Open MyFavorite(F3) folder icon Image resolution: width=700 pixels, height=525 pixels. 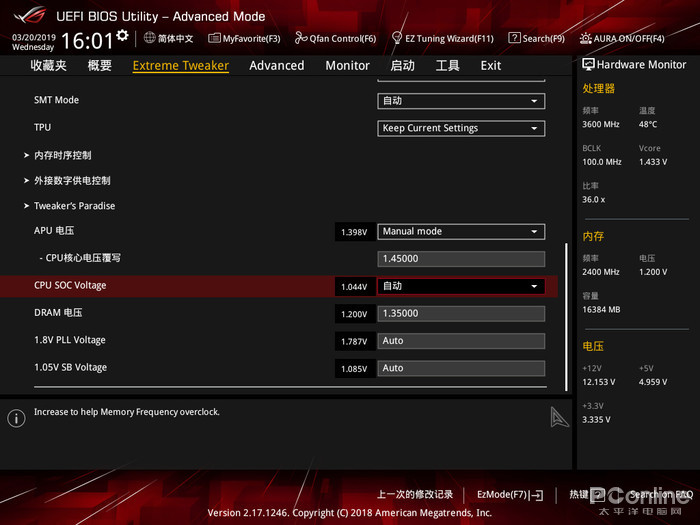[214, 38]
